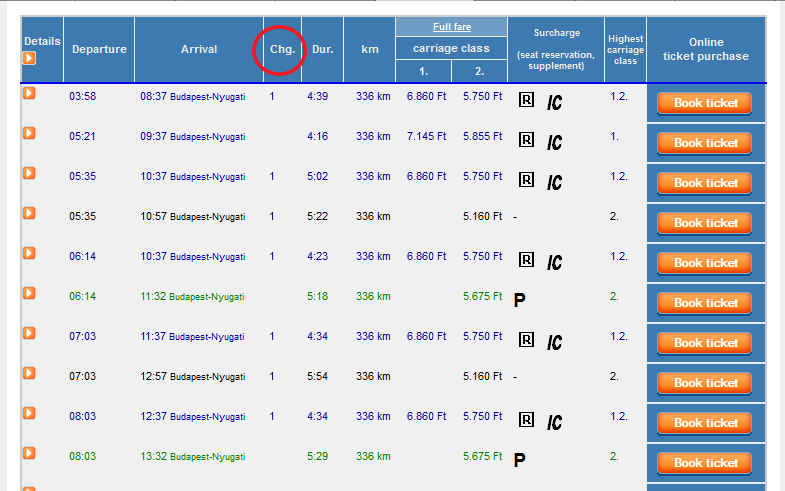Click duration 5:29 cell
785x491 pixels.
[x=317, y=456]
